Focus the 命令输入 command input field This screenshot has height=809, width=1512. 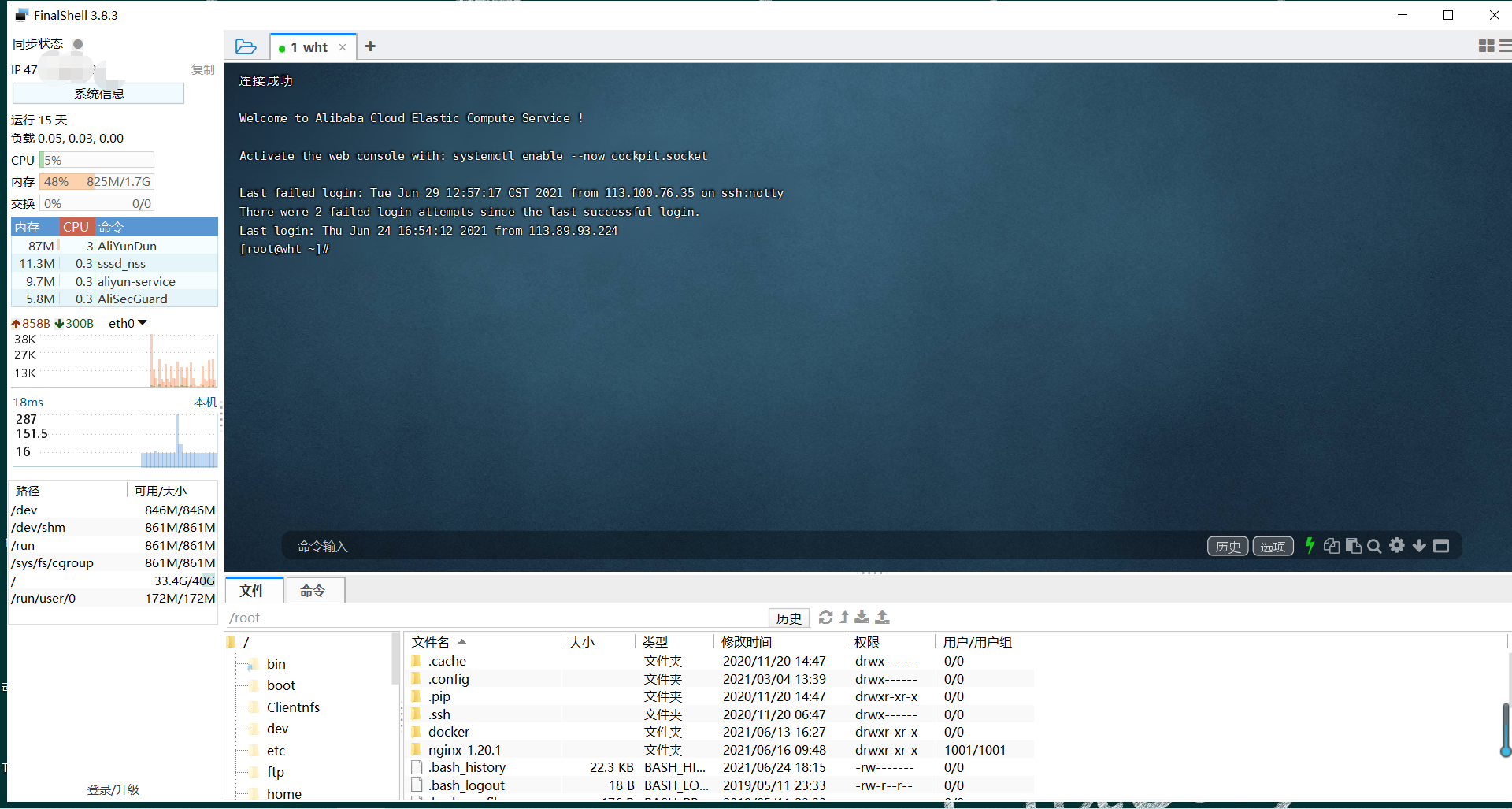pyautogui.click(x=740, y=546)
